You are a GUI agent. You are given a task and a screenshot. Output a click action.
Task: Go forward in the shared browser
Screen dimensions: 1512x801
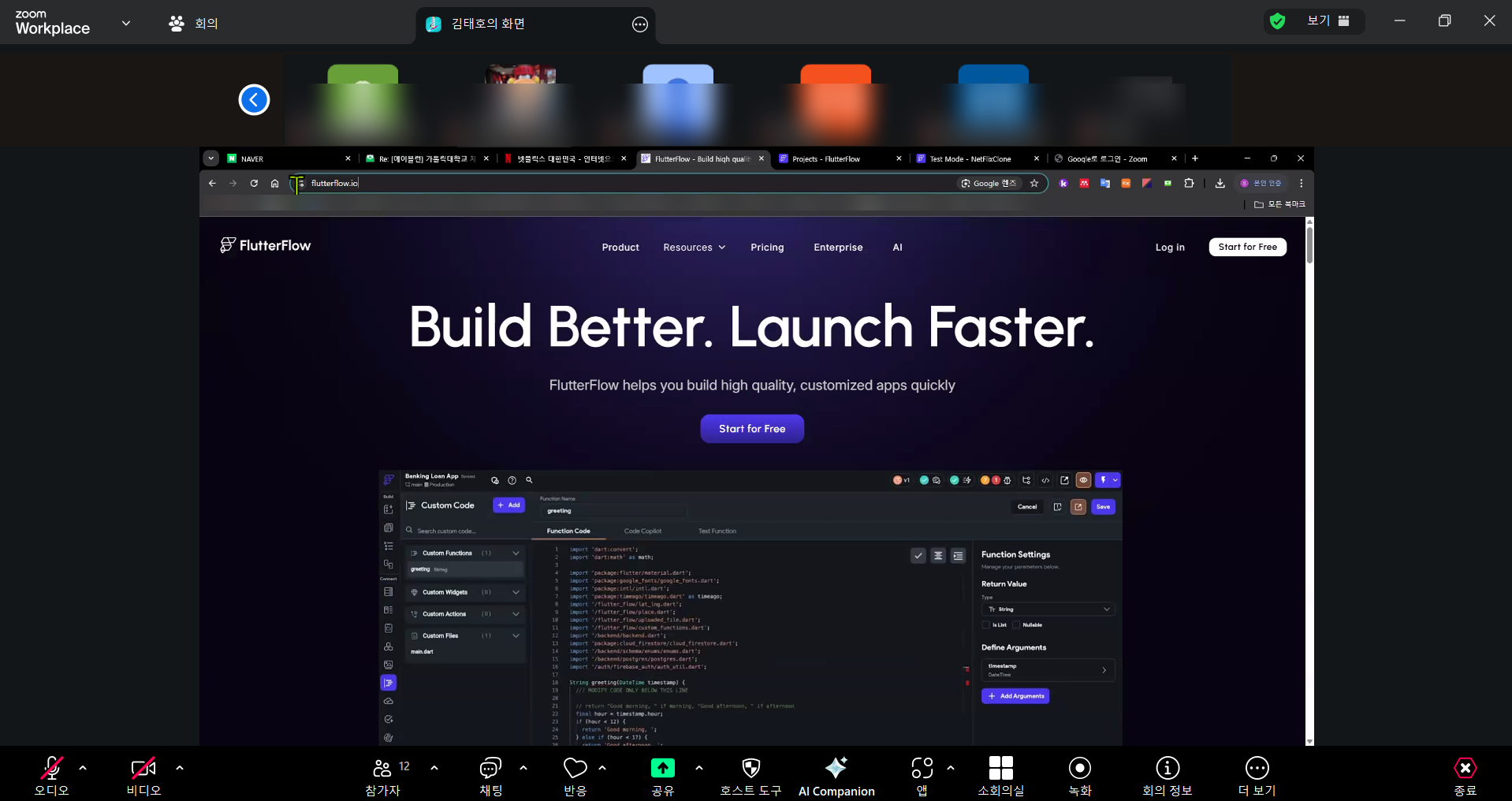233,183
